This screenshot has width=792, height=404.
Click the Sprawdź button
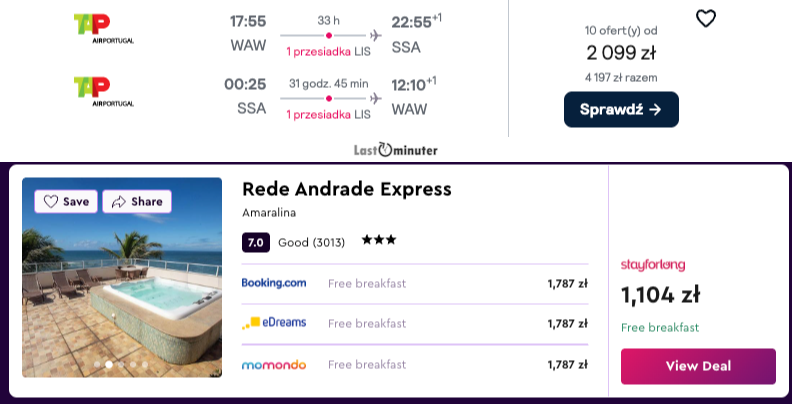[x=621, y=110]
